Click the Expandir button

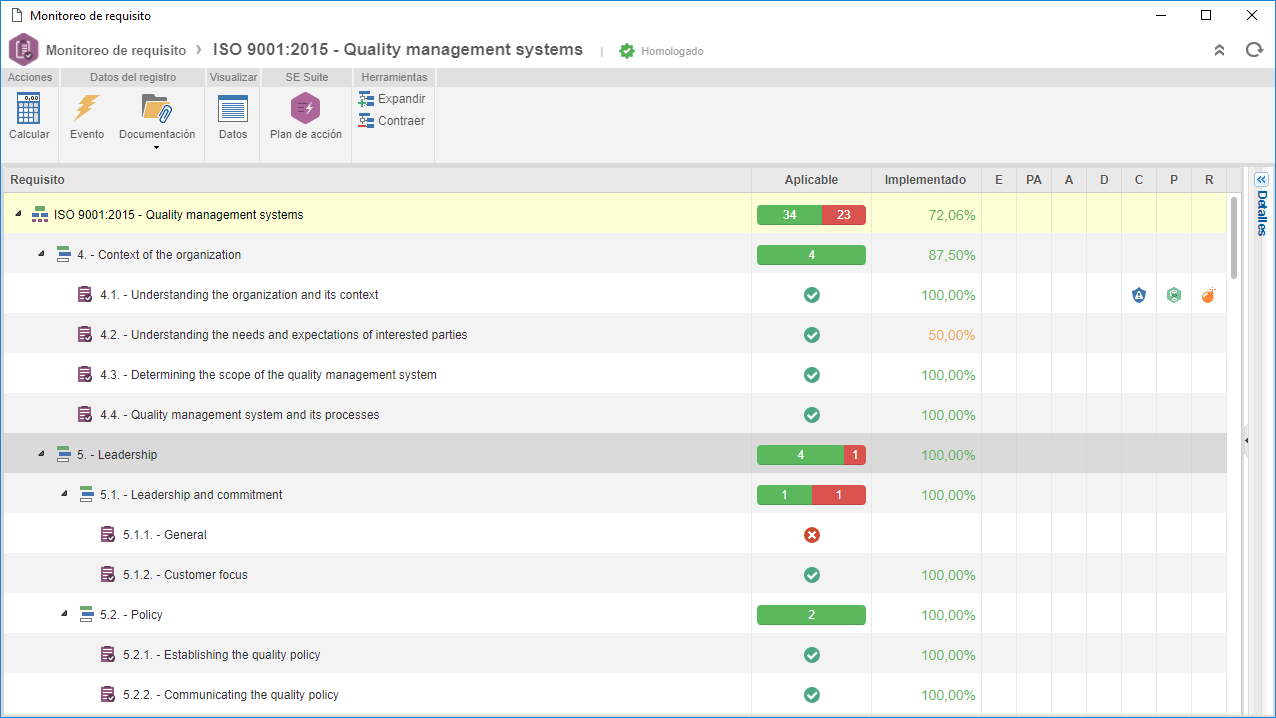(x=392, y=99)
